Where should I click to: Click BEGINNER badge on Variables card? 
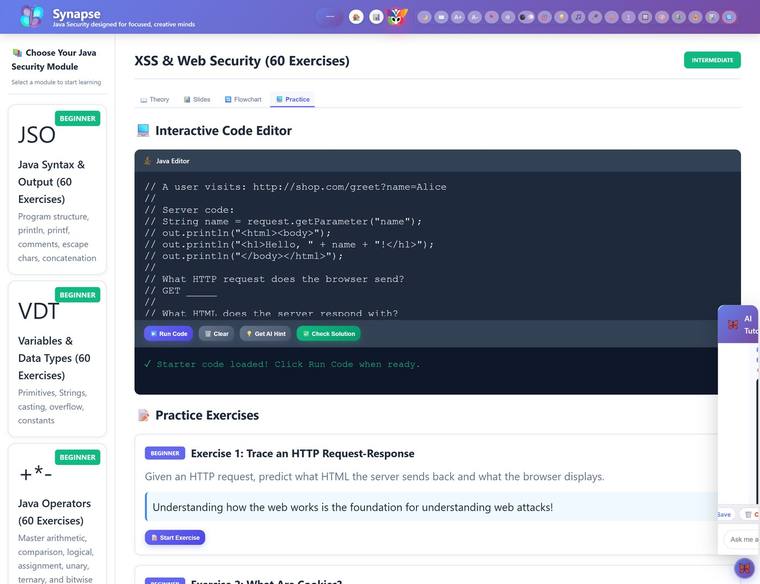pos(78,295)
